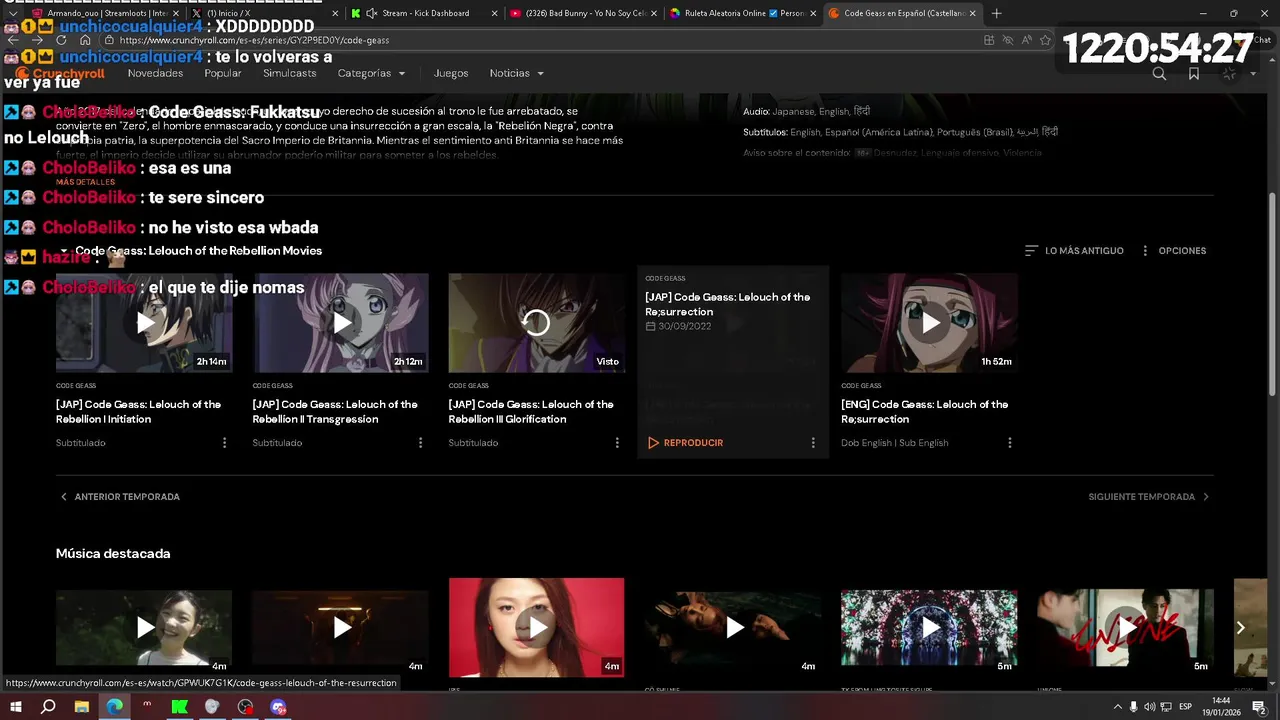Play the [ENG] Re;surrection movie thumbnail
This screenshot has height=720, width=1280.
click(929, 323)
